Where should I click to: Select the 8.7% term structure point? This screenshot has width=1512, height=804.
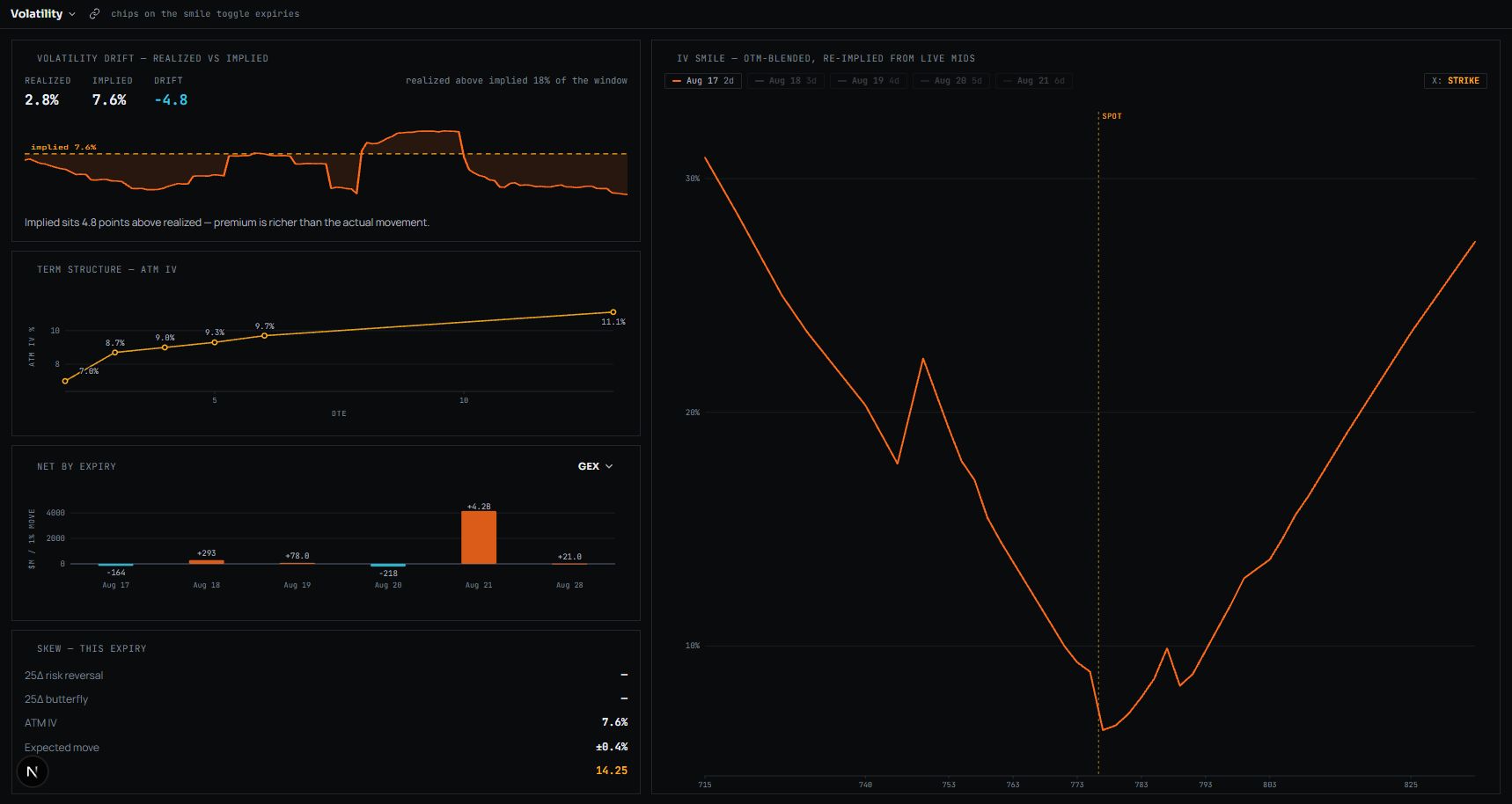pos(115,353)
